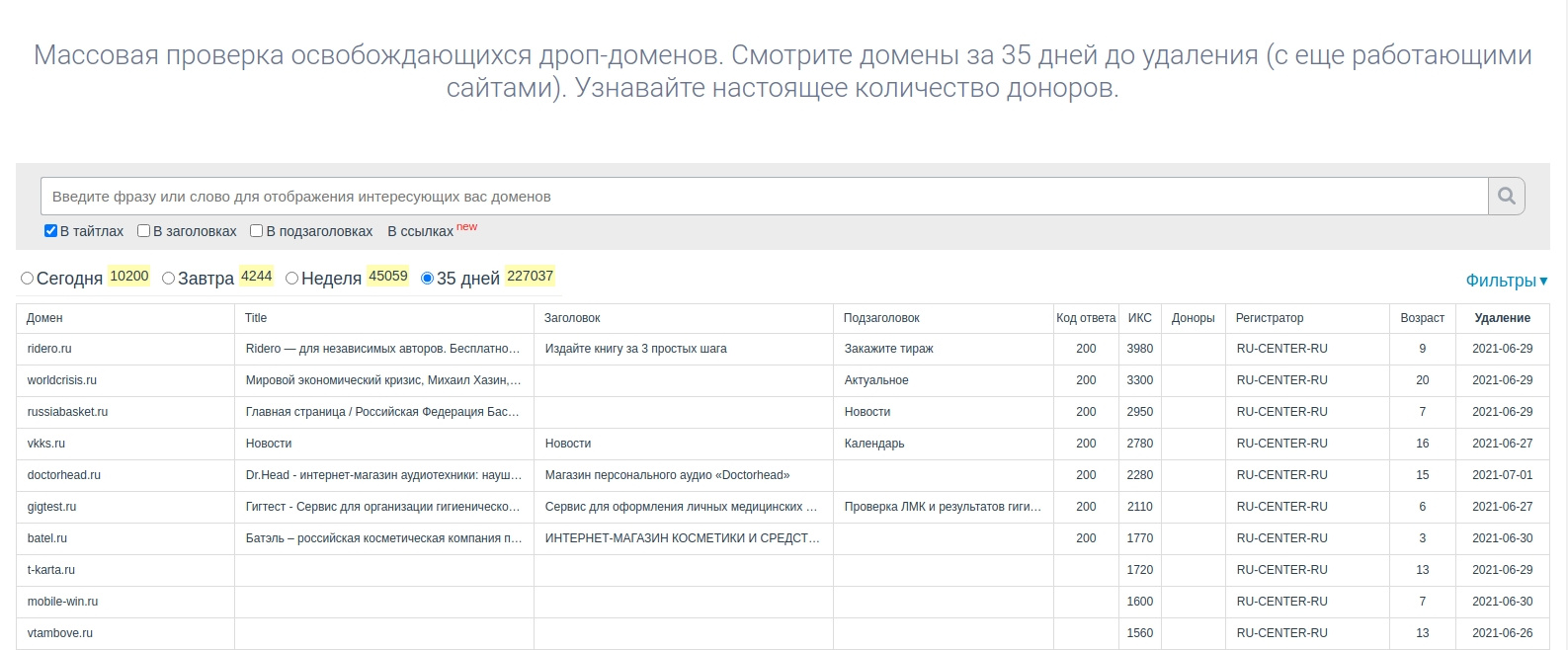
Task: Check the "В подзаголовках" option
Action: (256, 231)
